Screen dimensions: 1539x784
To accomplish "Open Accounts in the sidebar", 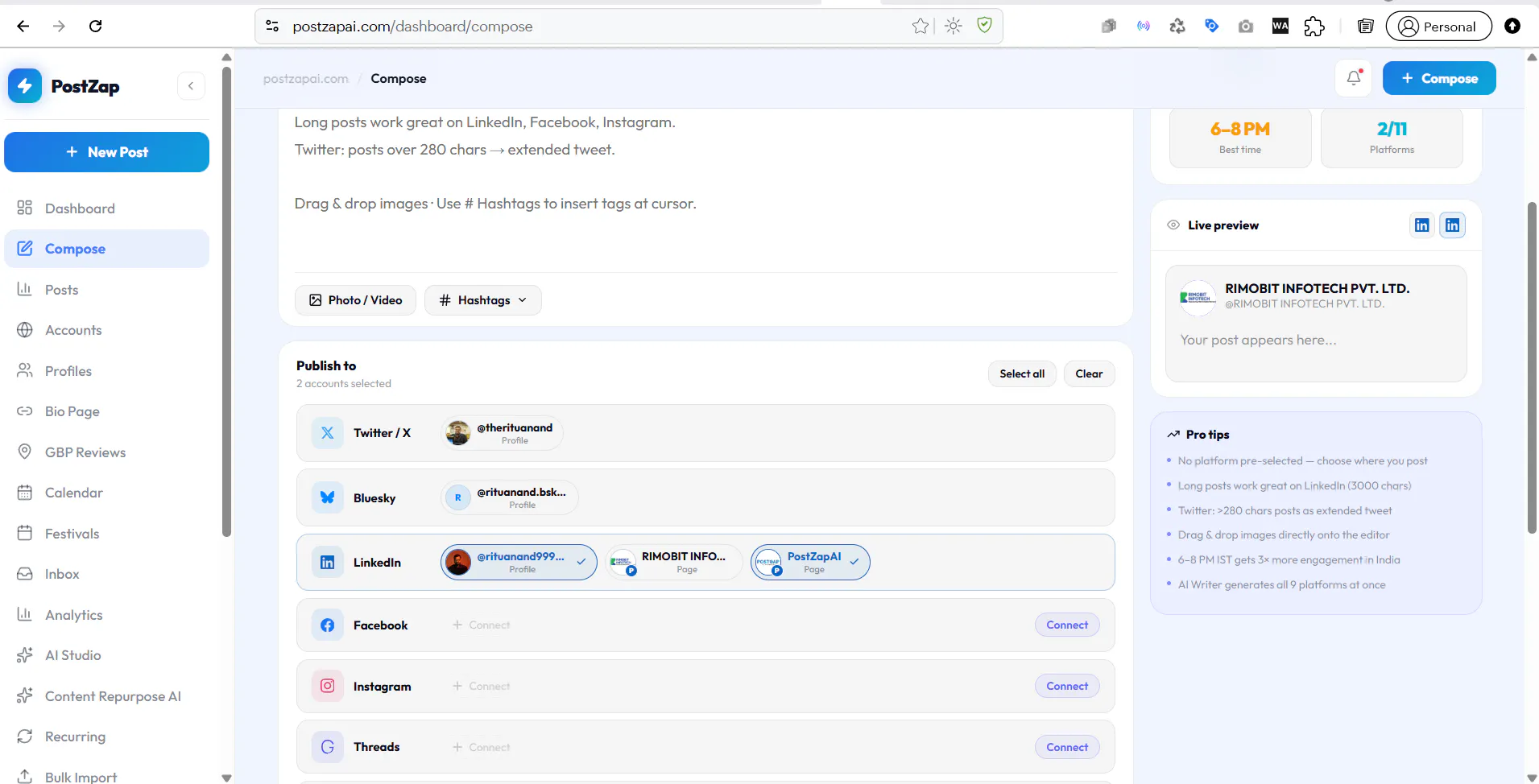I will pos(106,330).
